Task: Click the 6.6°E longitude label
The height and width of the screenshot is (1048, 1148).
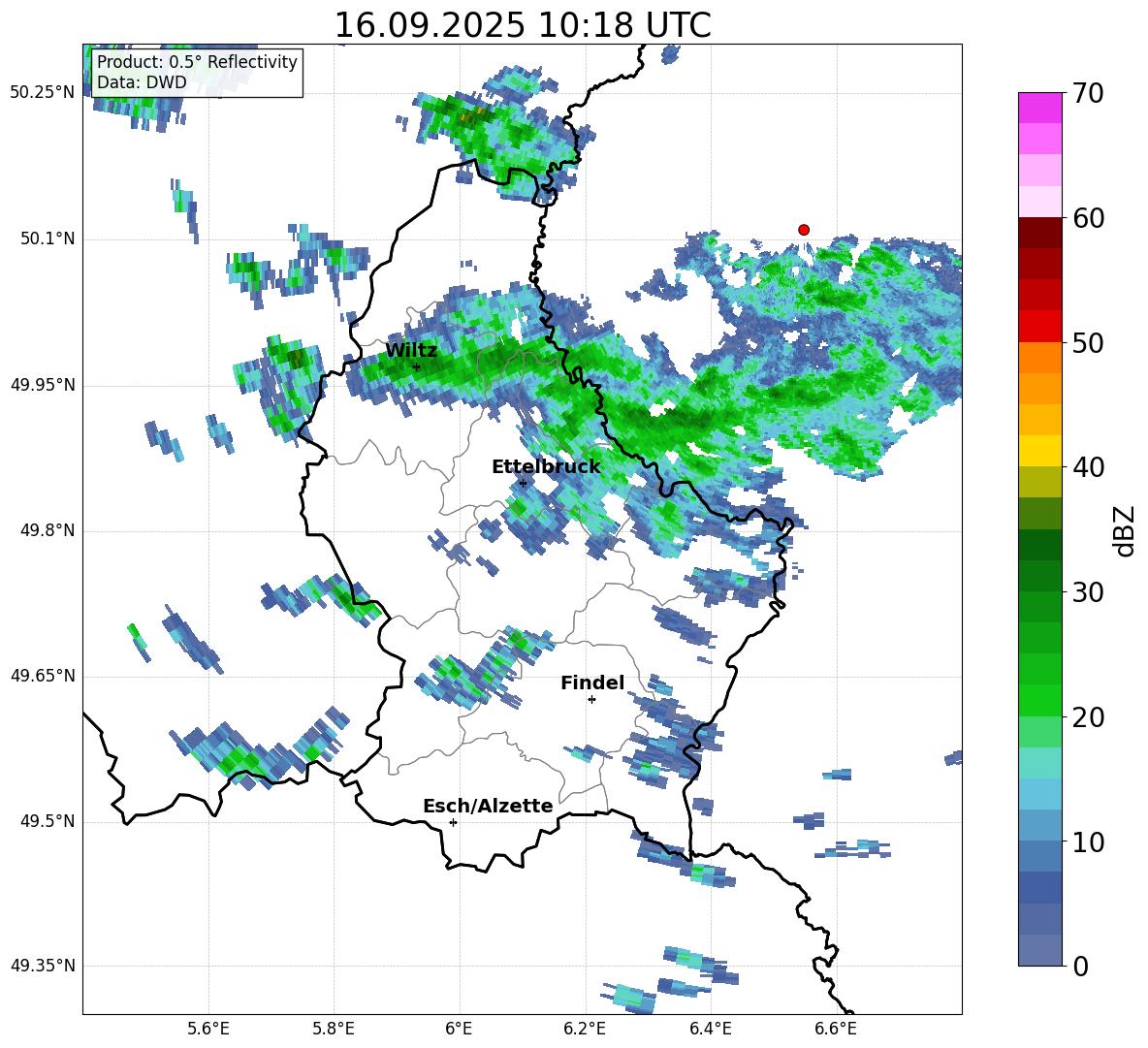Action: click(836, 1030)
